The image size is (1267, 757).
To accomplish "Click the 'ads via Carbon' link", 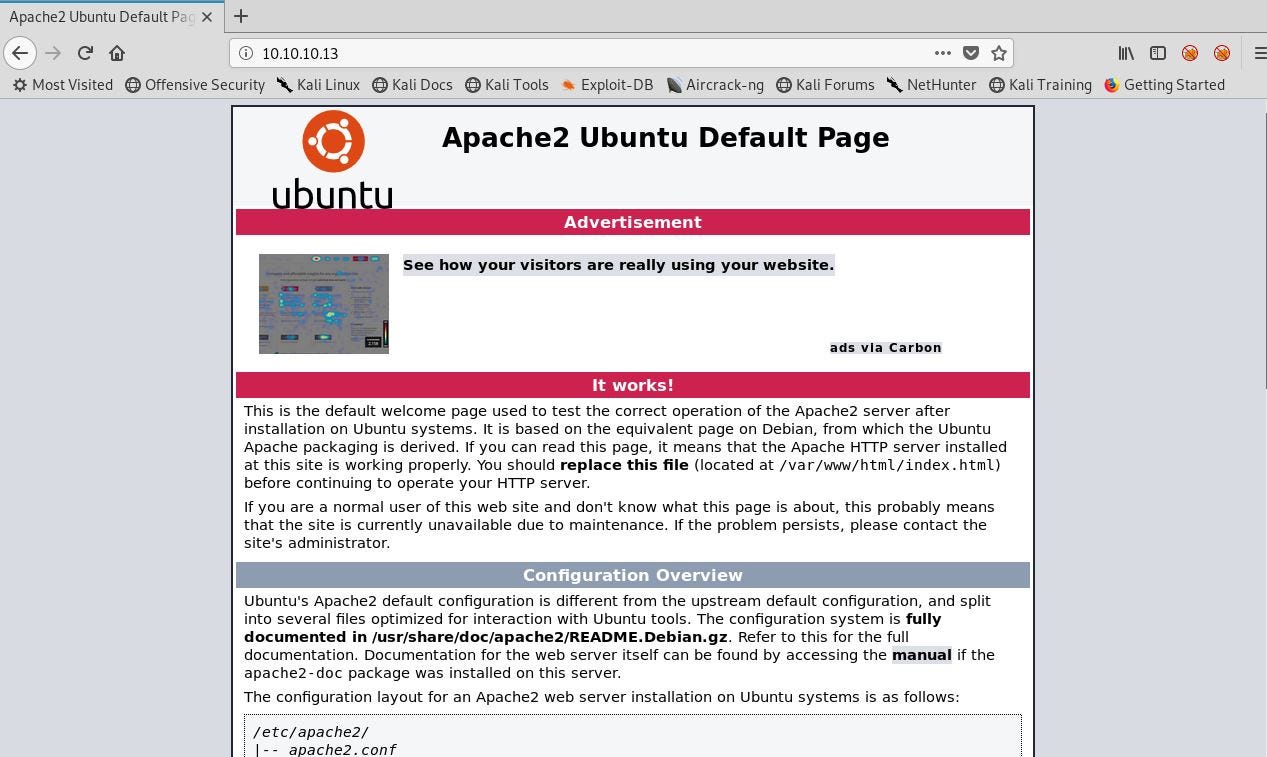I will pos(885,348).
